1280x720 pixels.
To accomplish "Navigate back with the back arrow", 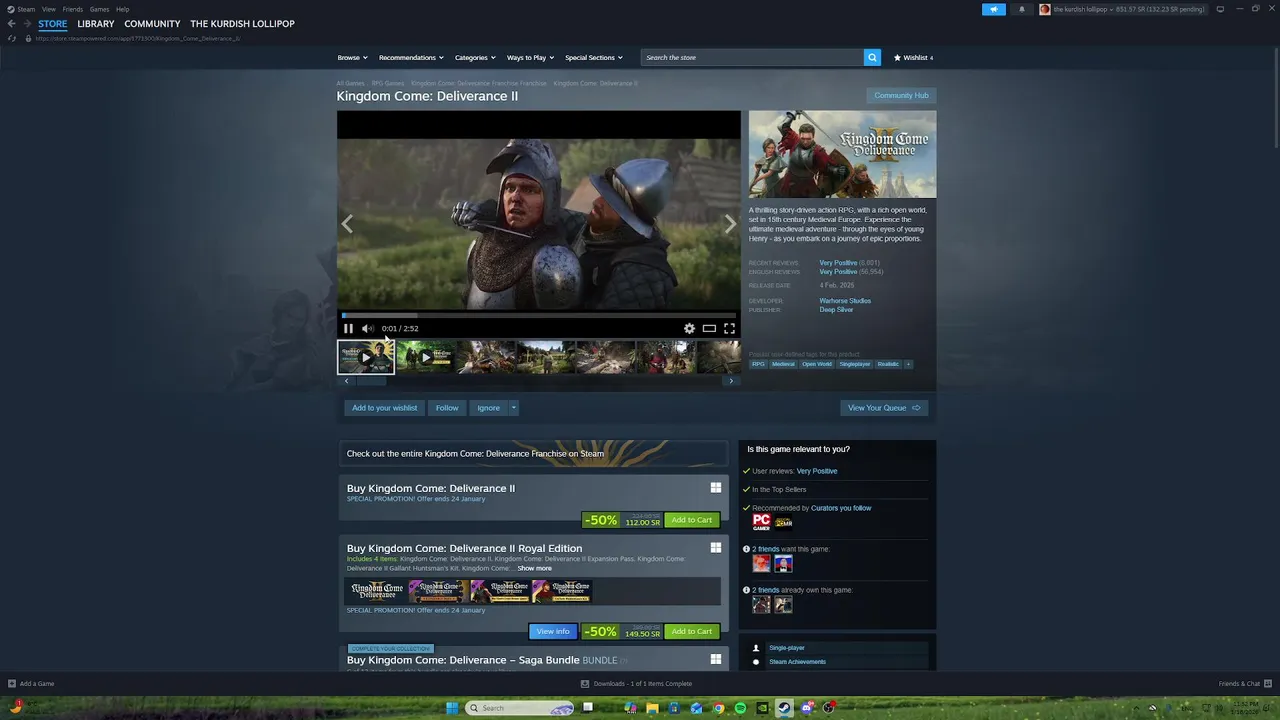I will 12,23.
